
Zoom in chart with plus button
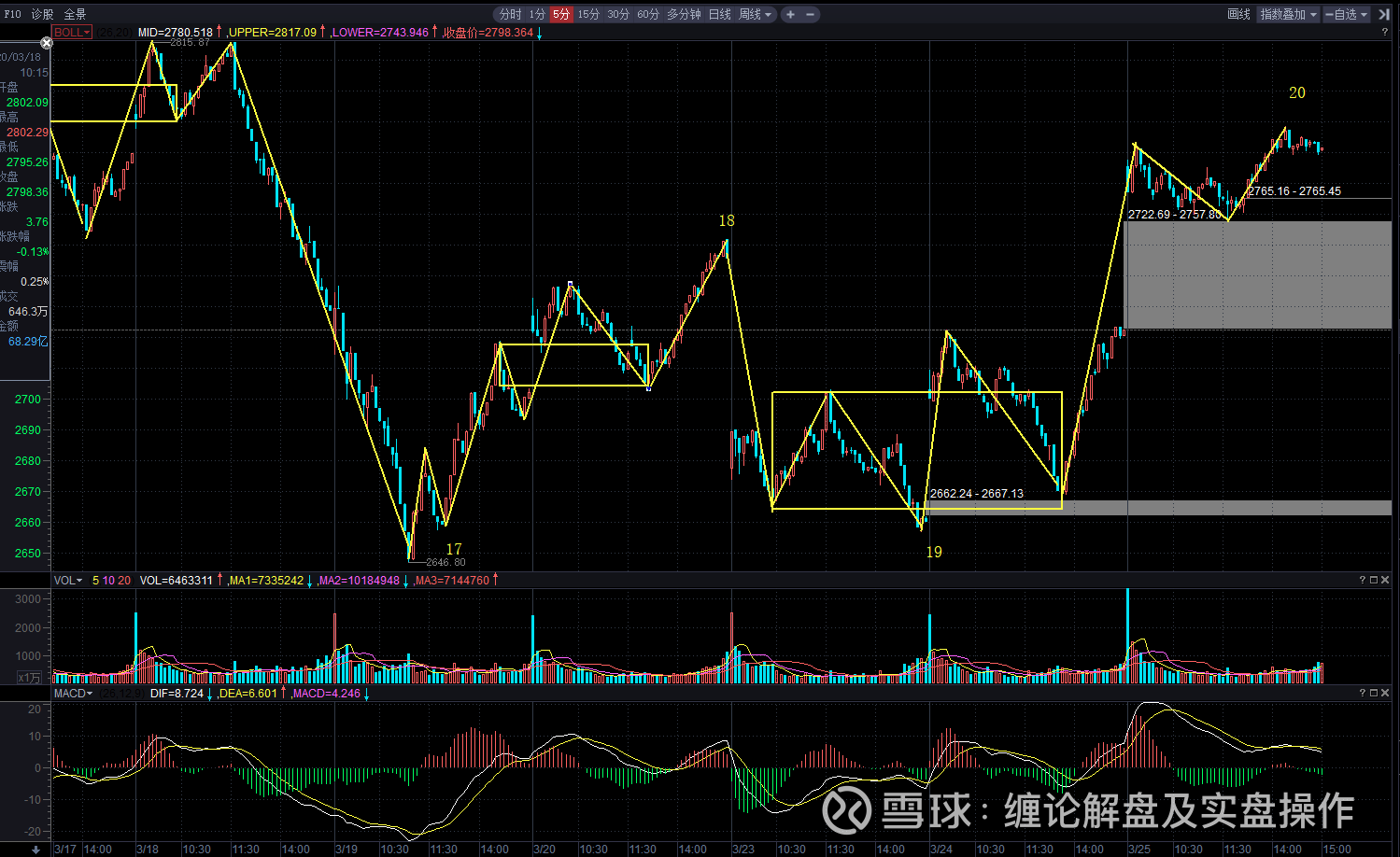coord(790,14)
